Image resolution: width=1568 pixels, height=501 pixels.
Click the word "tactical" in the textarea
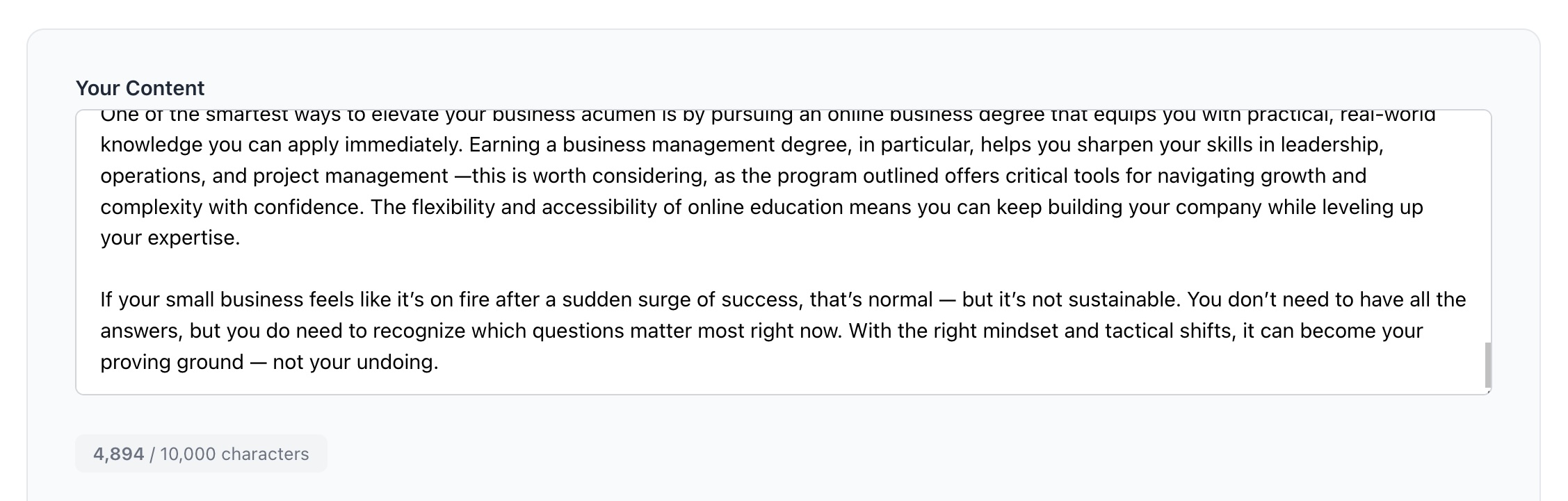click(1139, 331)
